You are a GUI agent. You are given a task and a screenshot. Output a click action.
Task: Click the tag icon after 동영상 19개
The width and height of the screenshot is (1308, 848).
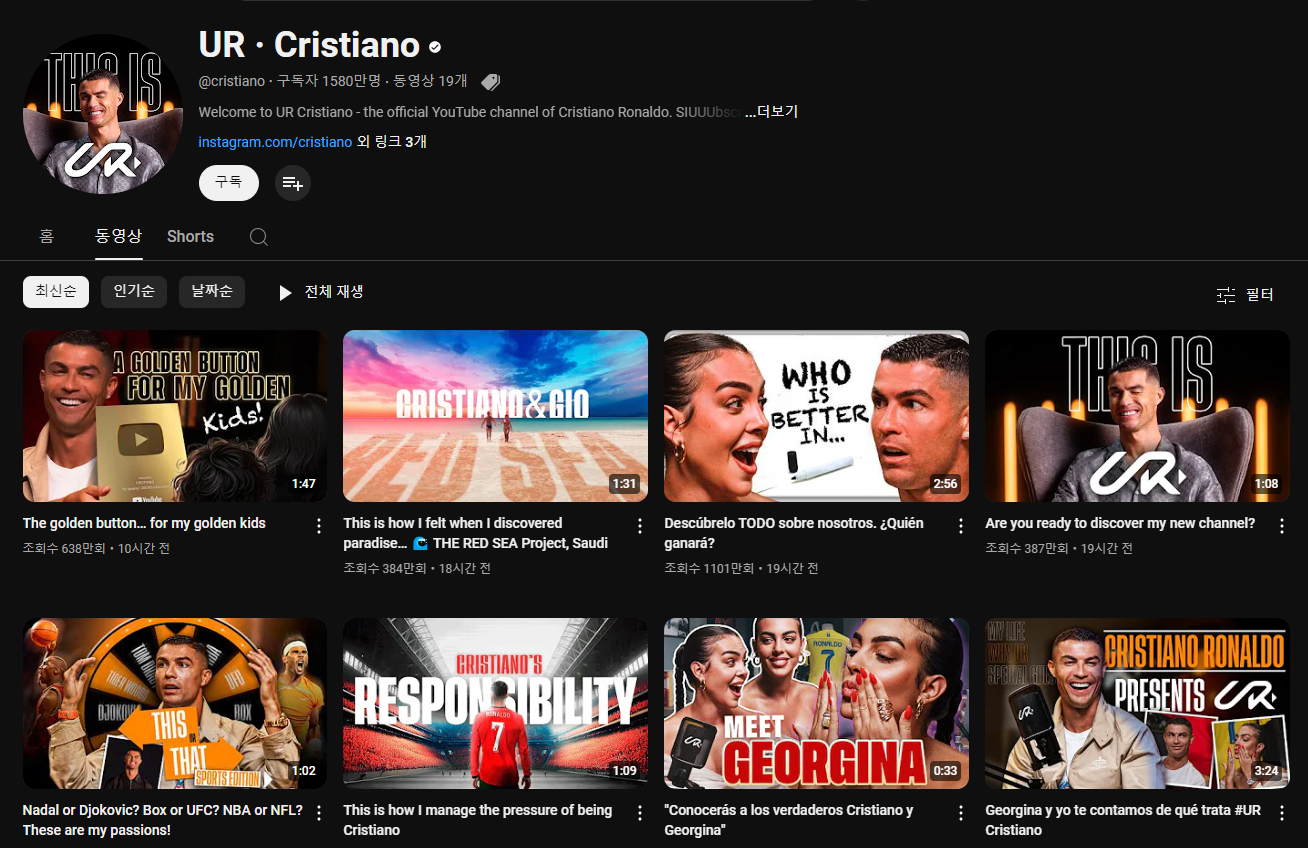click(490, 82)
